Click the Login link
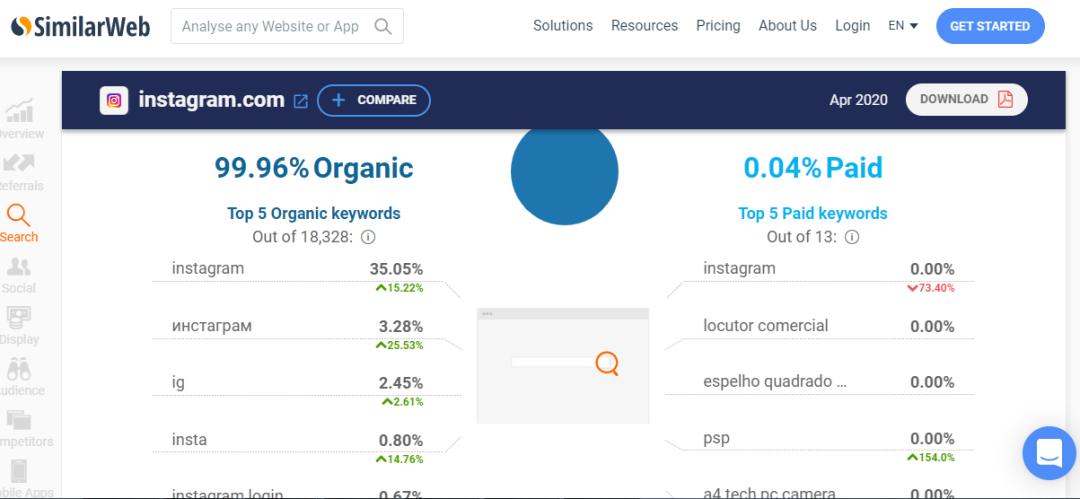Screen dimensions: 1080x499 click(x=852, y=26)
